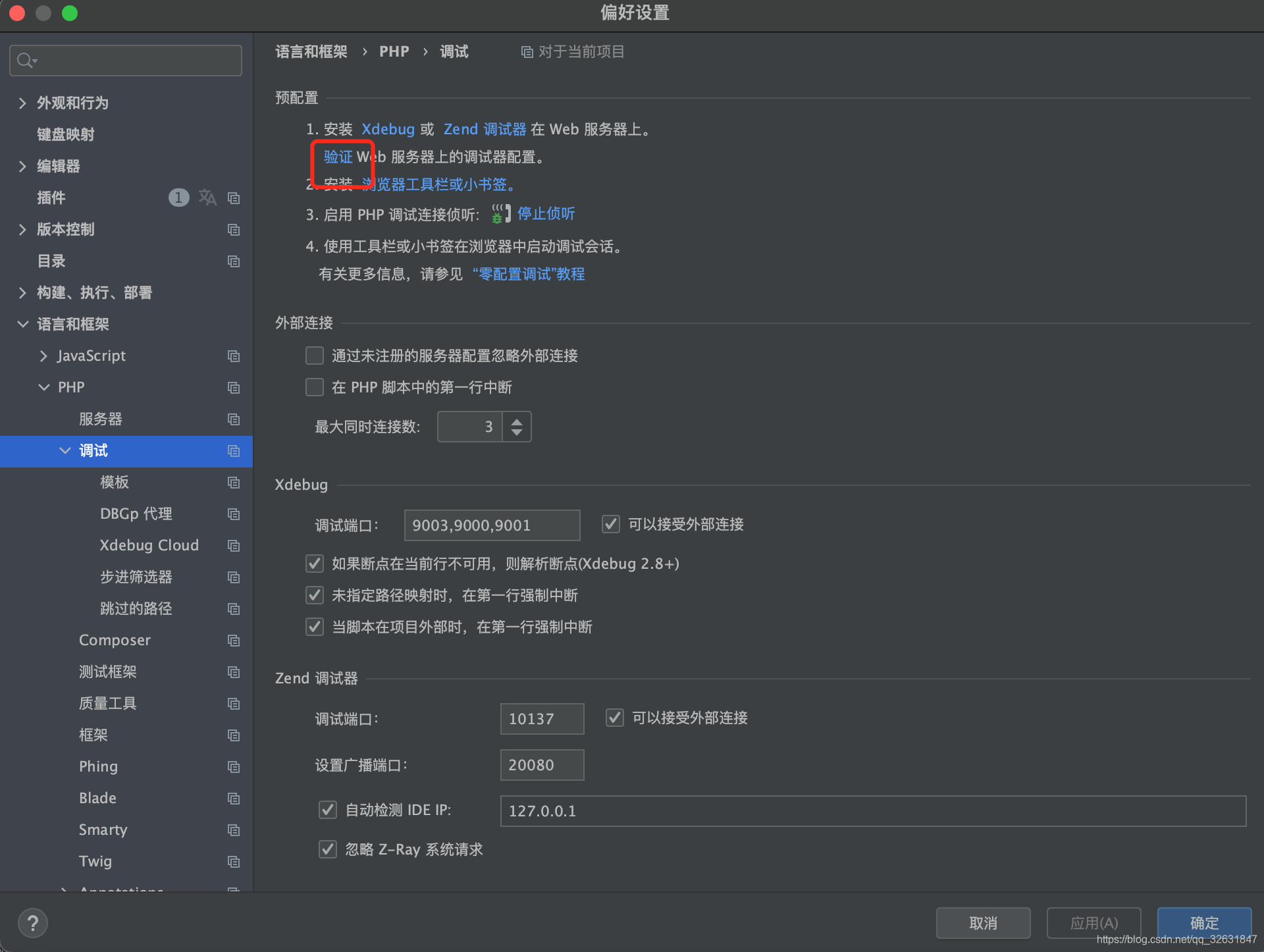Click the 对于当前项目 project scope icon
The image size is (1264, 952).
(x=527, y=51)
